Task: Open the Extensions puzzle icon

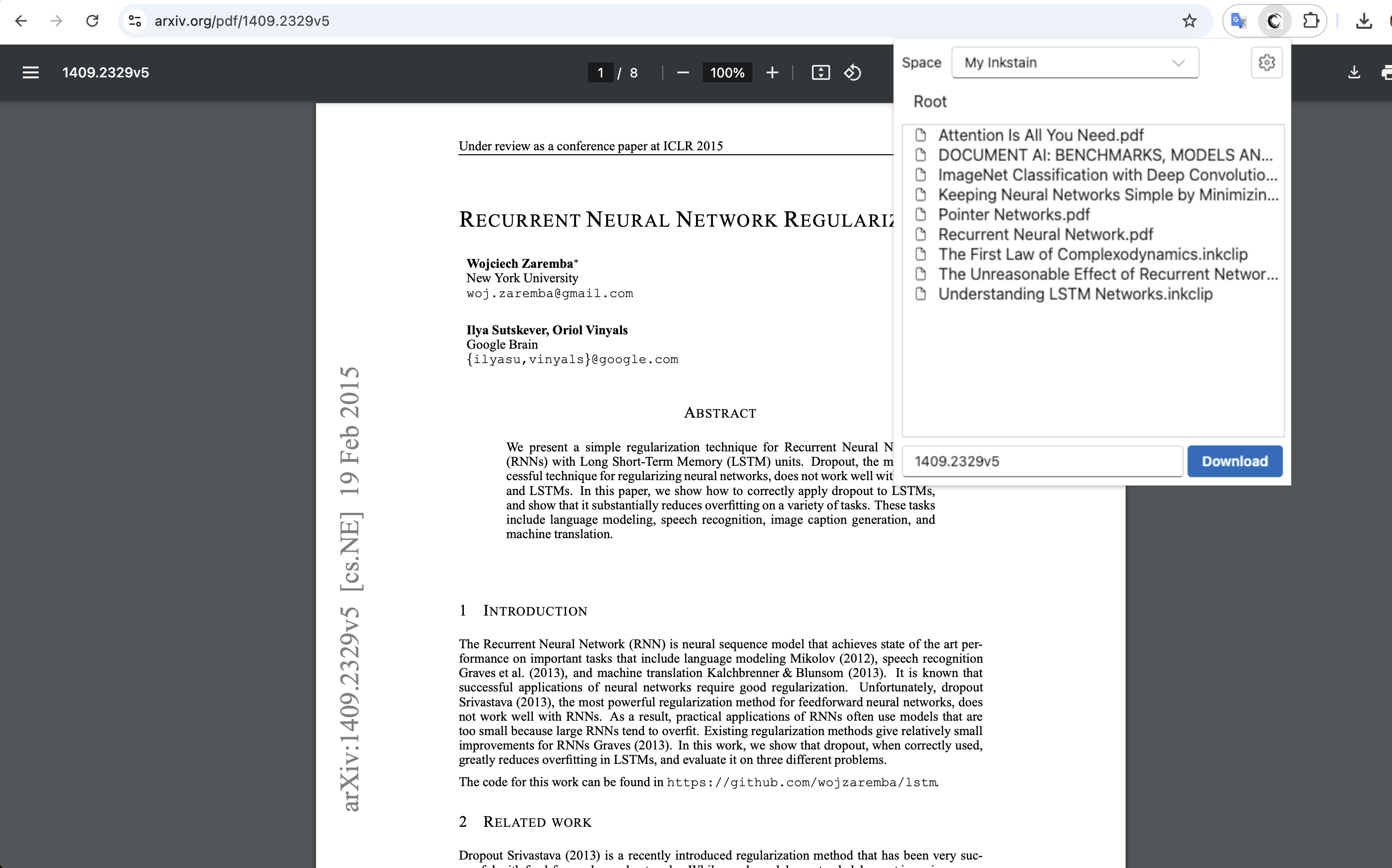Action: click(x=1311, y=21)
